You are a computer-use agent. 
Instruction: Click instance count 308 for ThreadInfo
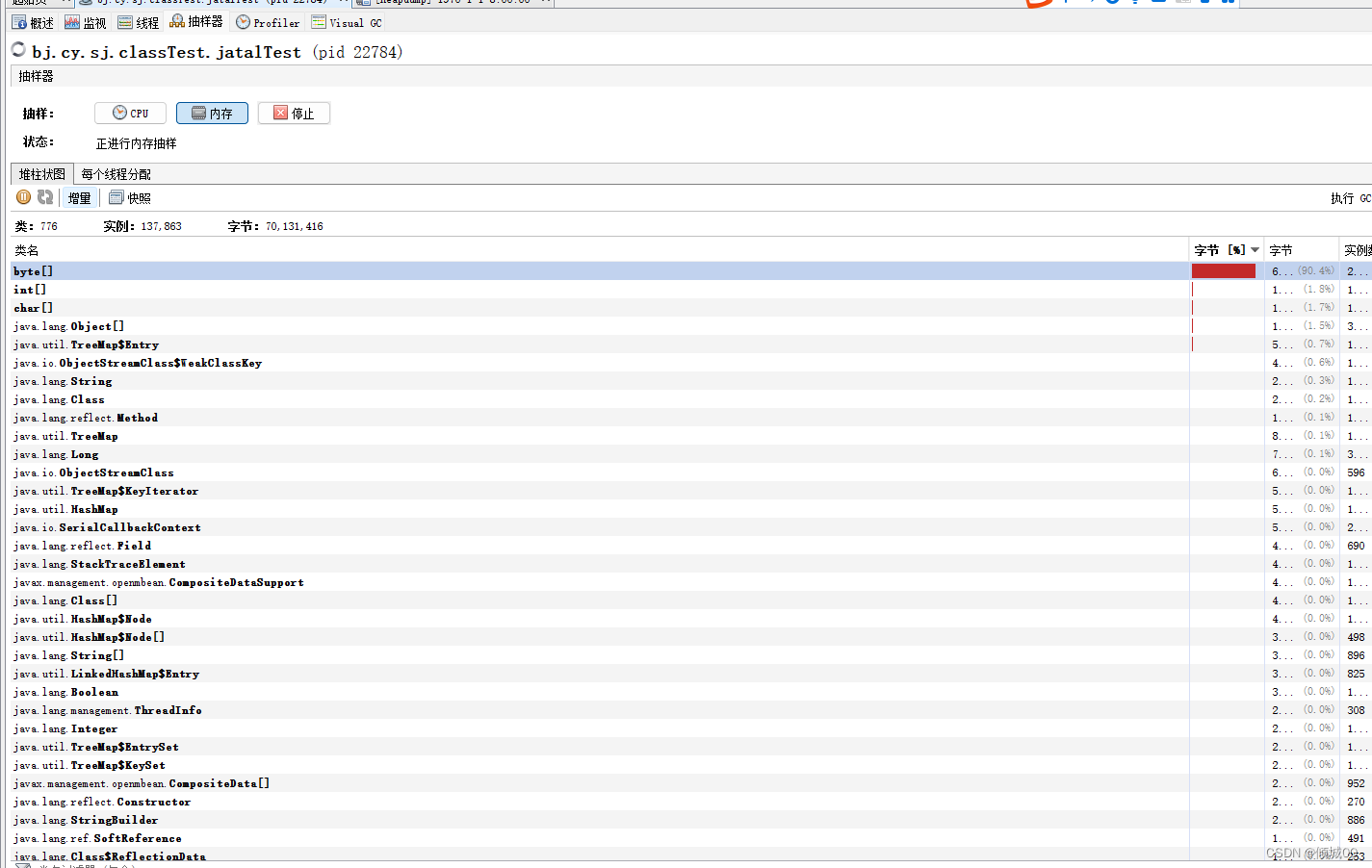tap(1356, 710)
